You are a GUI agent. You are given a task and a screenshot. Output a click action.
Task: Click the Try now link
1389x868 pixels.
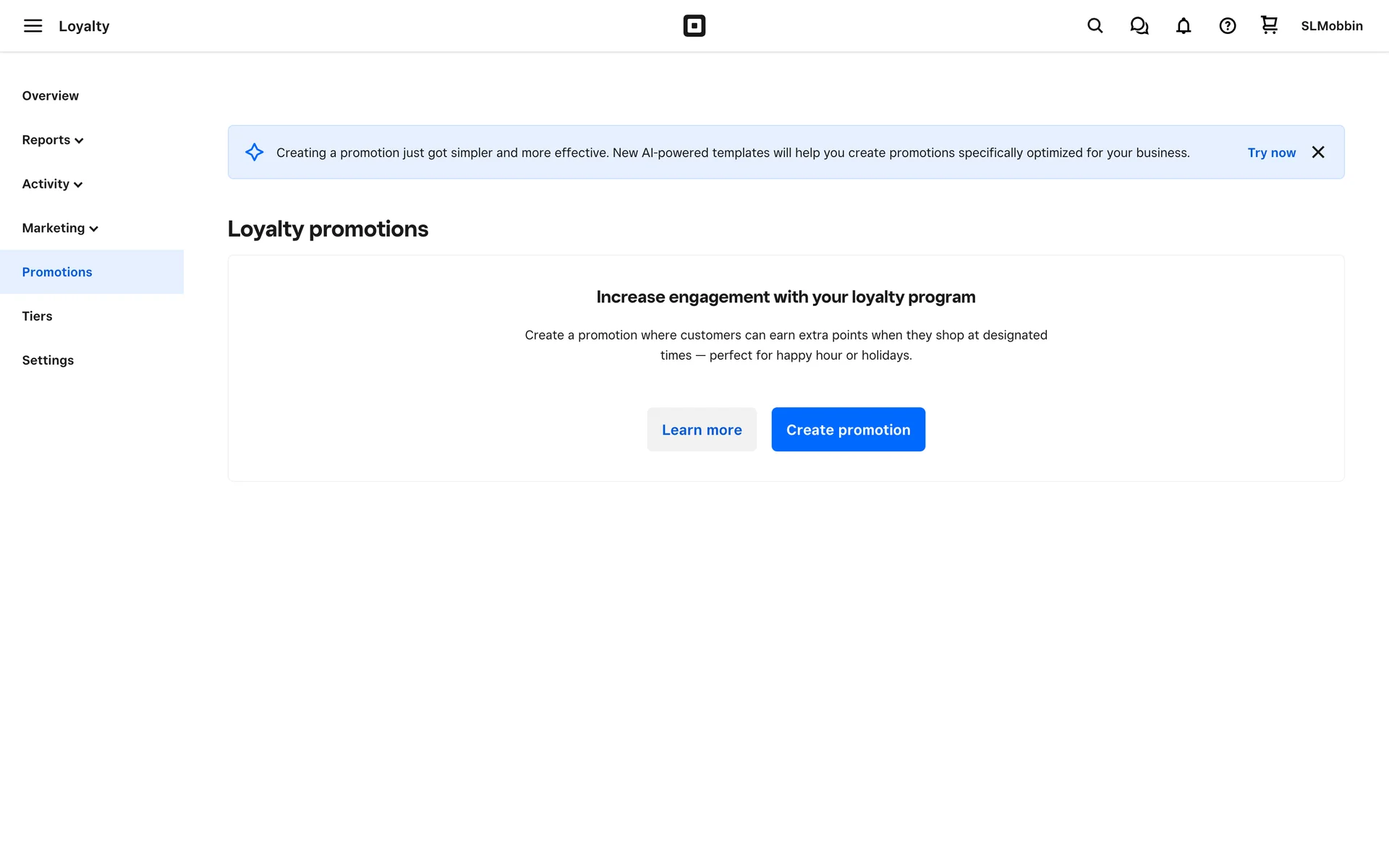pyautogui.click(x=1271, y=153)
